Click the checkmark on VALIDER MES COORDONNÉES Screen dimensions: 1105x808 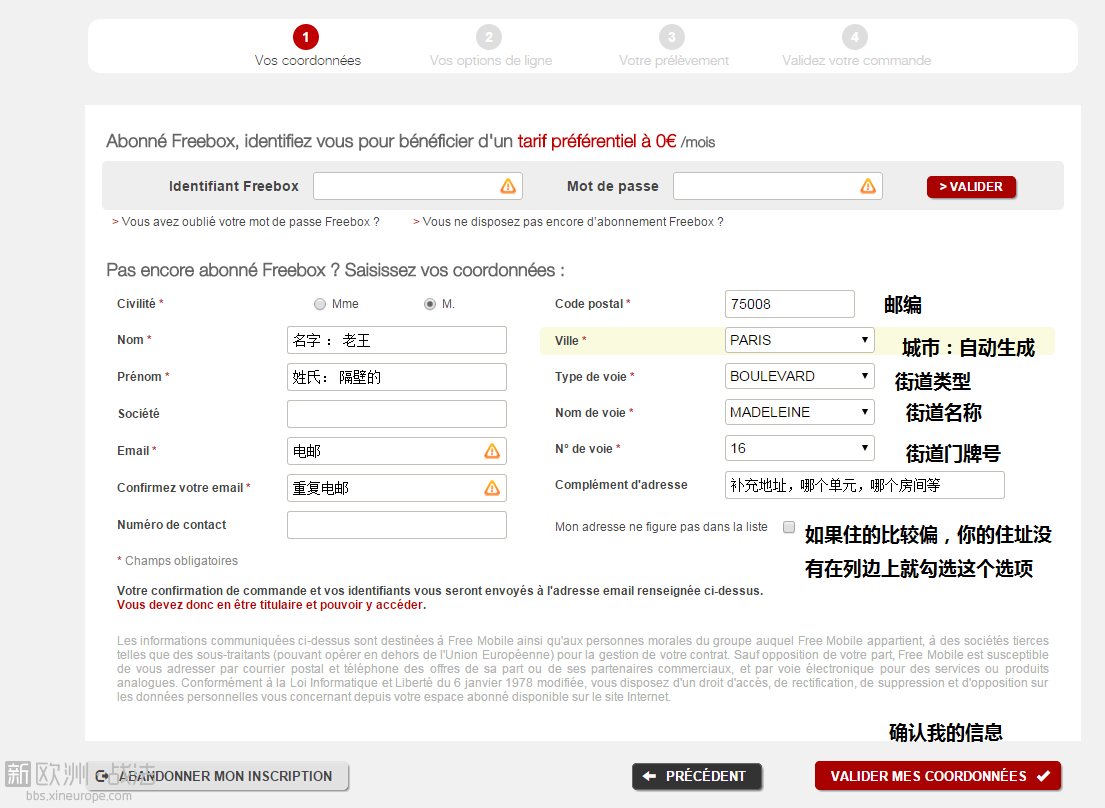point(1043,776)
